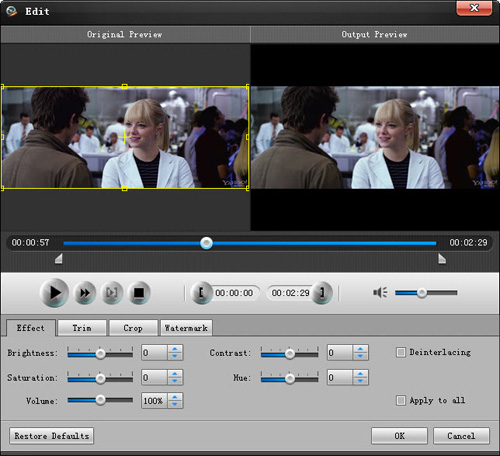Image resolution: width=500 pixels, height=456 pixels.
Task: Click right trim marker on timeline
Action: pos(442,258)
